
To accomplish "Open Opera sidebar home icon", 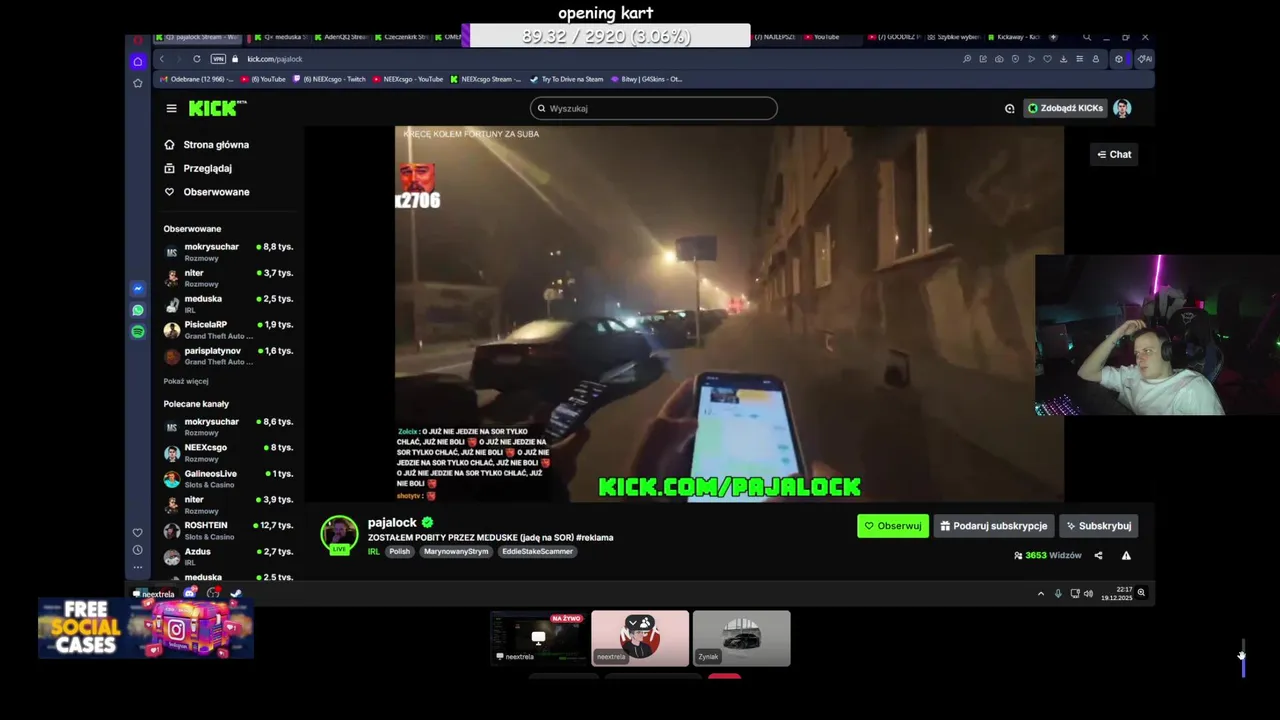I will tap(138, 62).
